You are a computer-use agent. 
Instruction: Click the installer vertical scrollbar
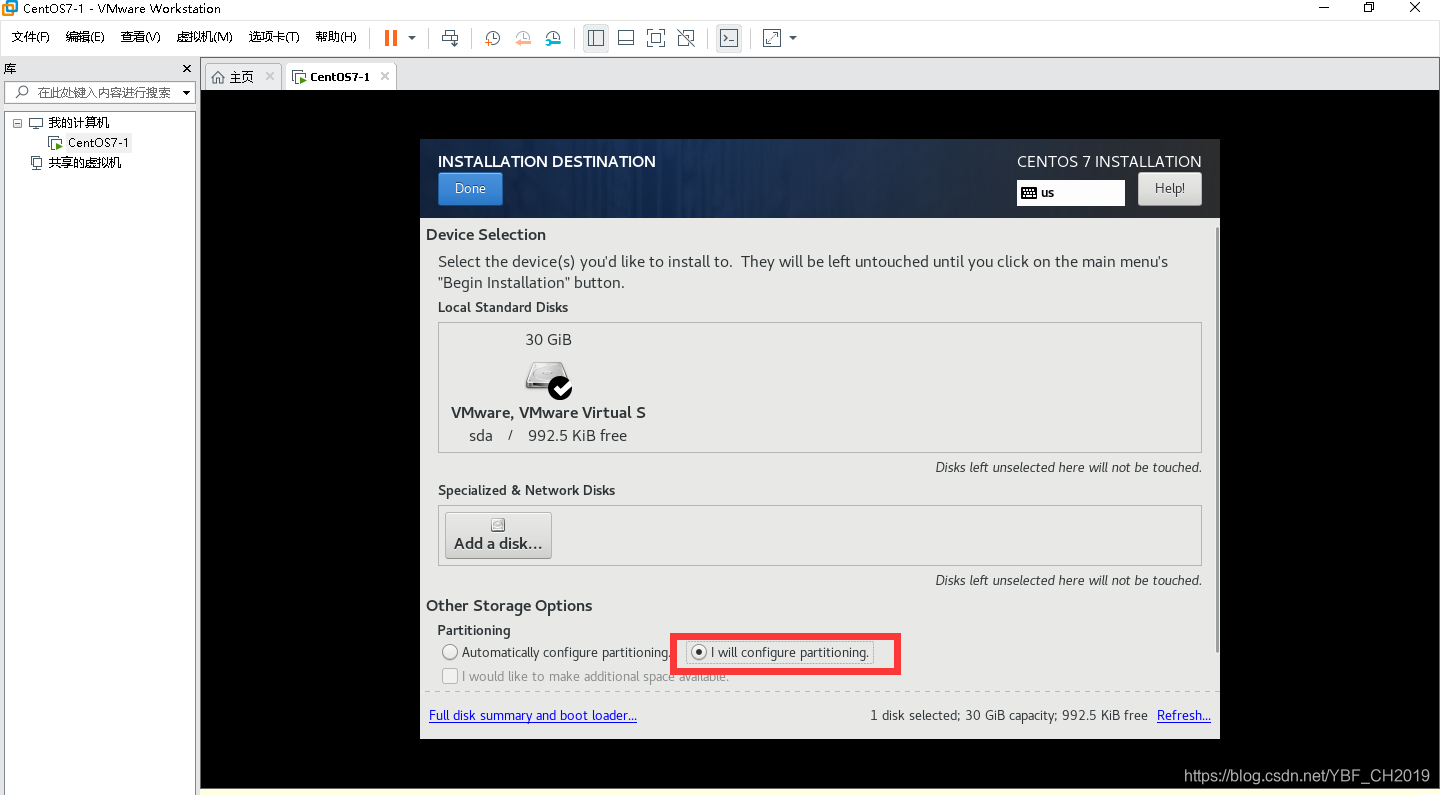1217,440
